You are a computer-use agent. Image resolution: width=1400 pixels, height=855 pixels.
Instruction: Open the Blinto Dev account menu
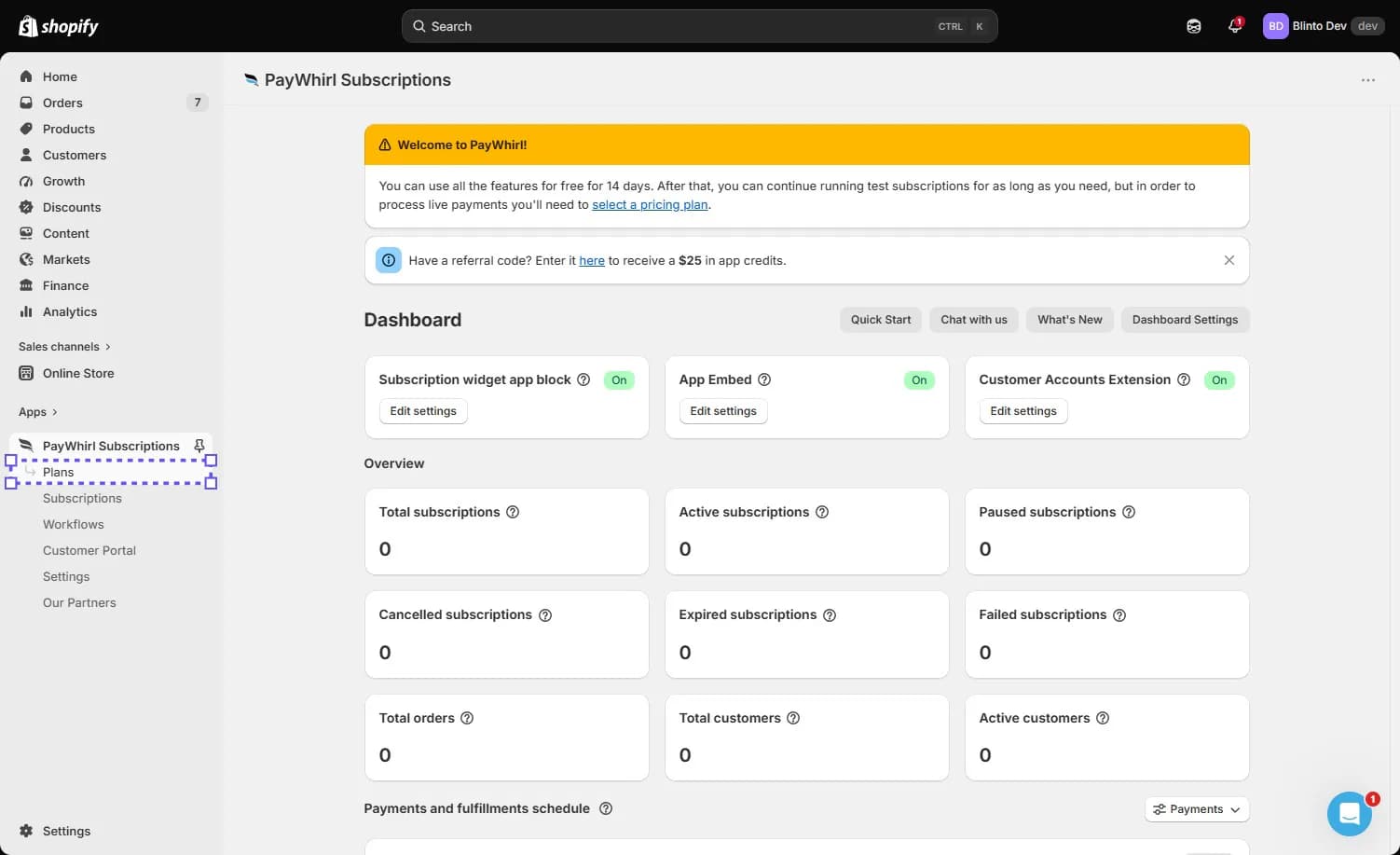(x=1324, y=26)
